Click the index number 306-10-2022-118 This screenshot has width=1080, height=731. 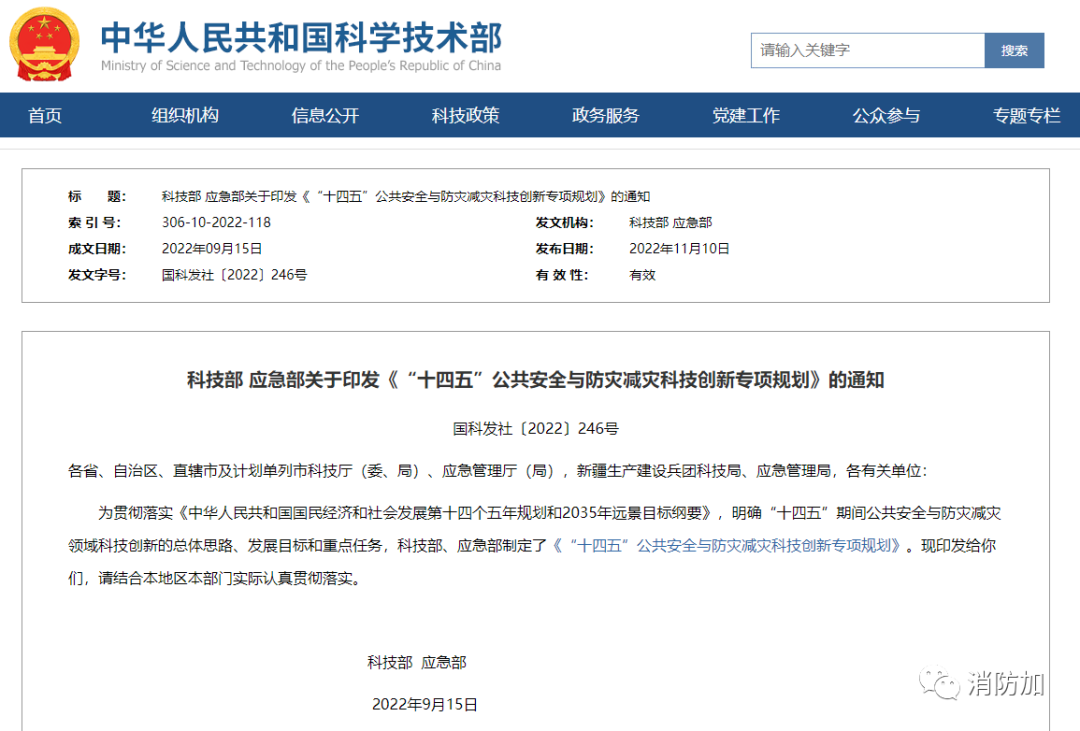[x=216, y=222]
